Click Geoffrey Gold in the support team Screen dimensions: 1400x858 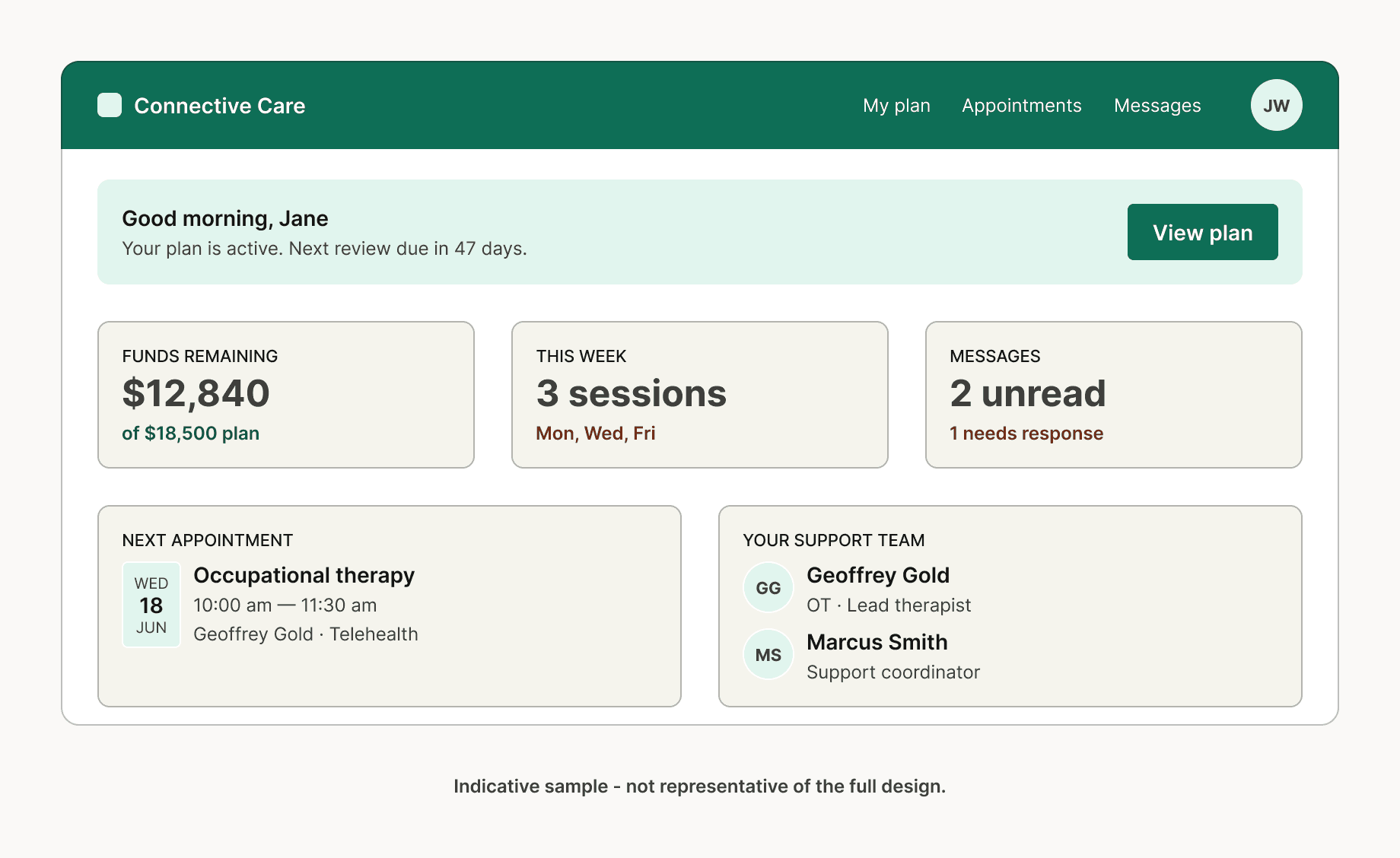pyautogui.click(x=878, y=576)
